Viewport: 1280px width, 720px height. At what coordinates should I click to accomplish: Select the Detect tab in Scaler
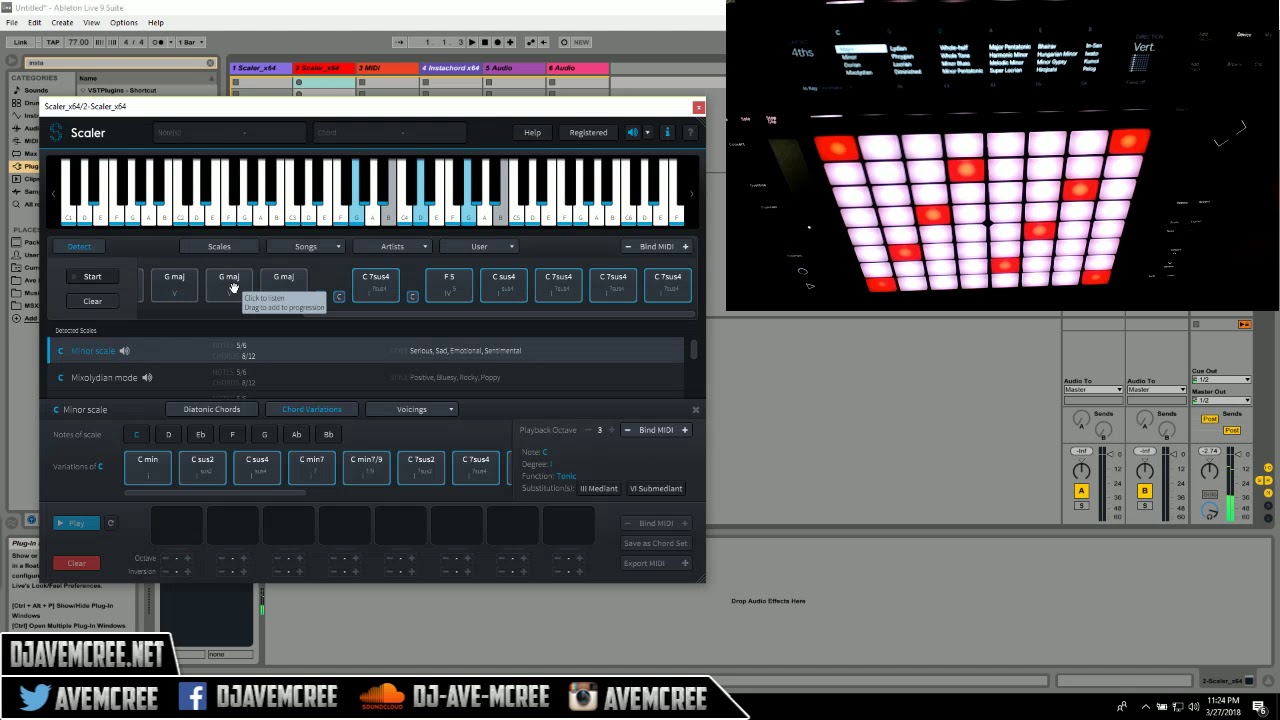(x=79, y=246)
